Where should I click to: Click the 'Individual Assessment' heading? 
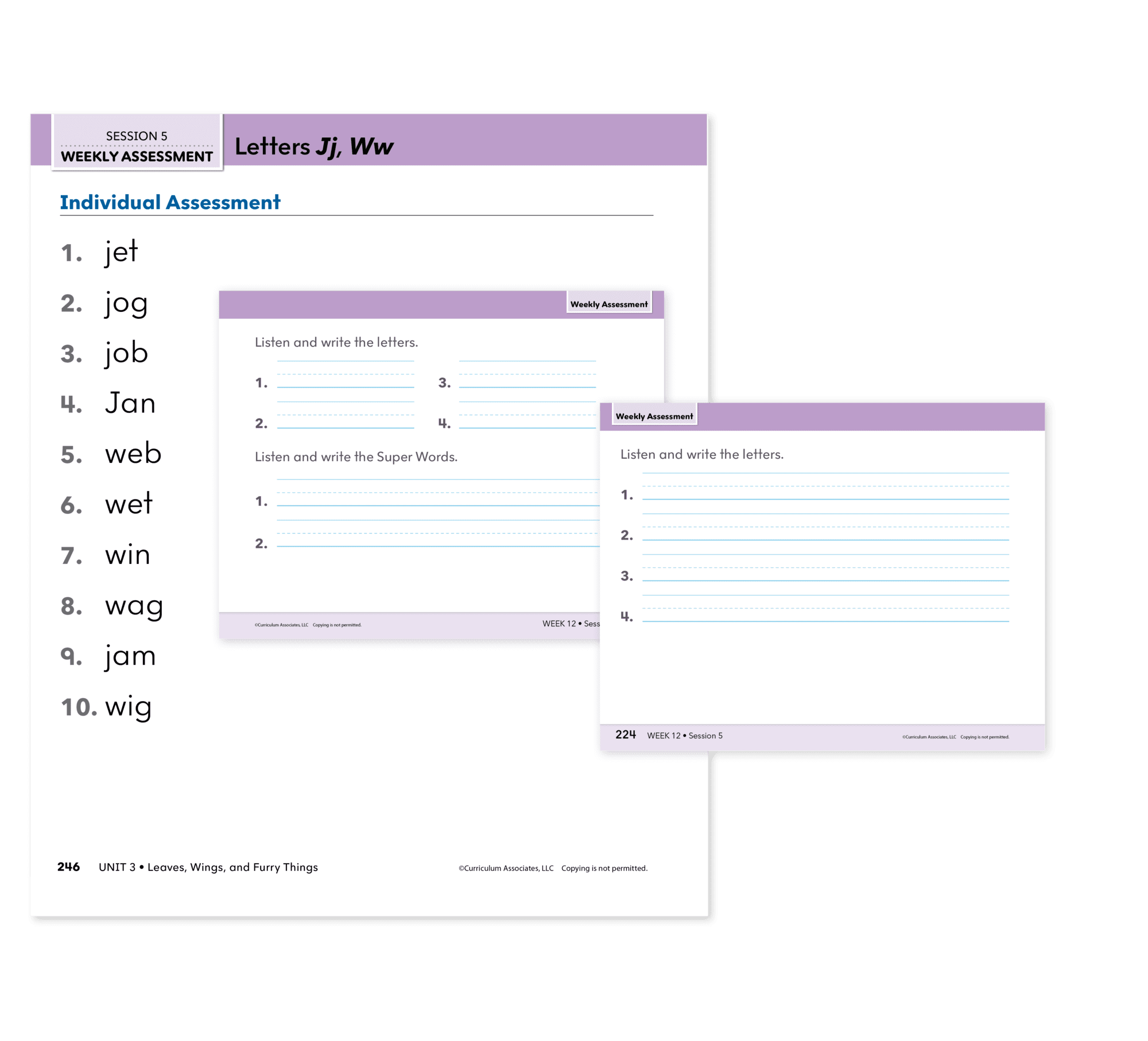click(x=170, y=202)
